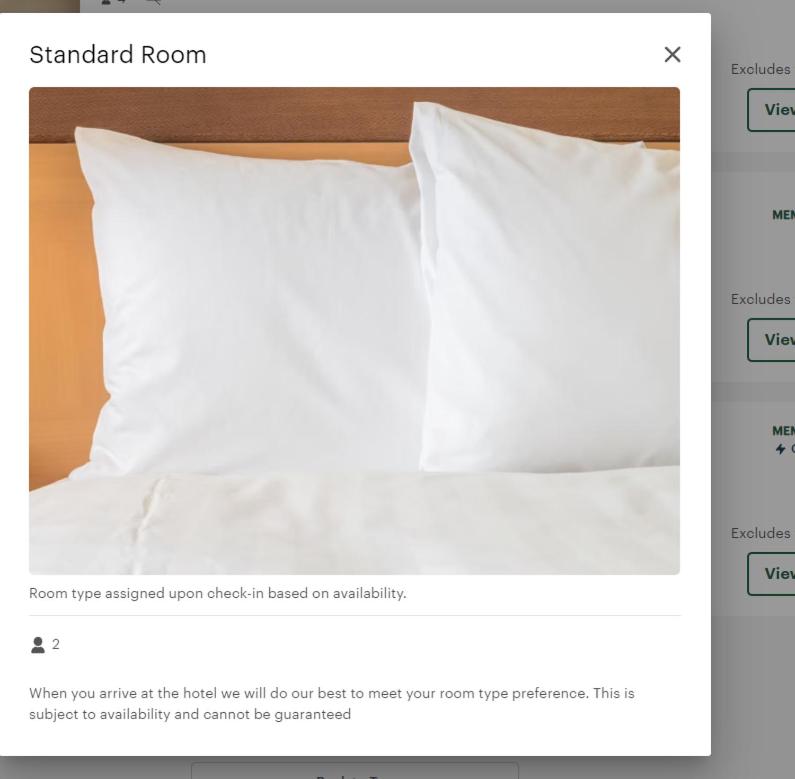The image size is (795, 779).
Task: Click the third Excludes label
Action: tap(762, 533)
